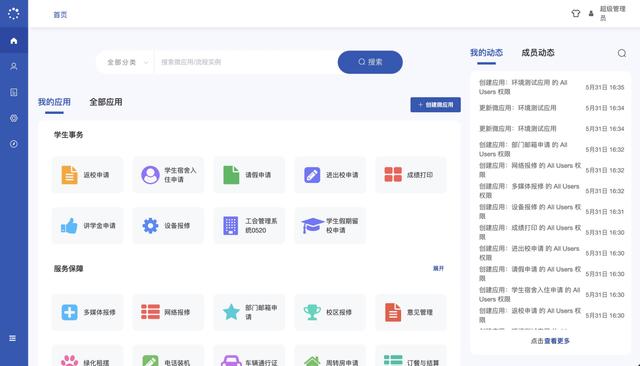Select activity 进出校申请 的 All Users 权限
The image size is (640, 366).
pos(551,253)
